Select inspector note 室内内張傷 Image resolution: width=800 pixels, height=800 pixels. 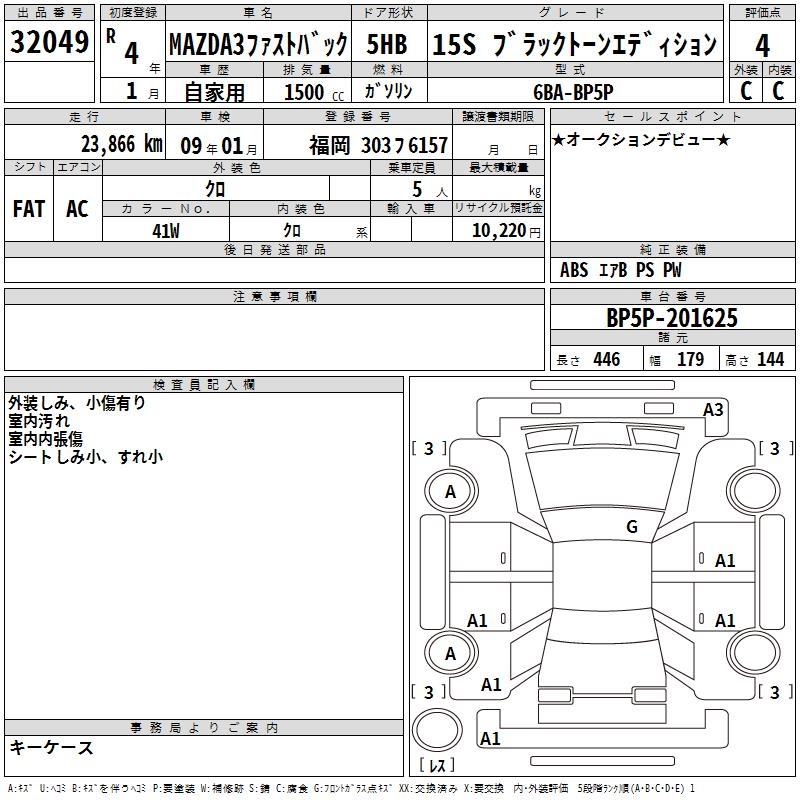(45, 439)
